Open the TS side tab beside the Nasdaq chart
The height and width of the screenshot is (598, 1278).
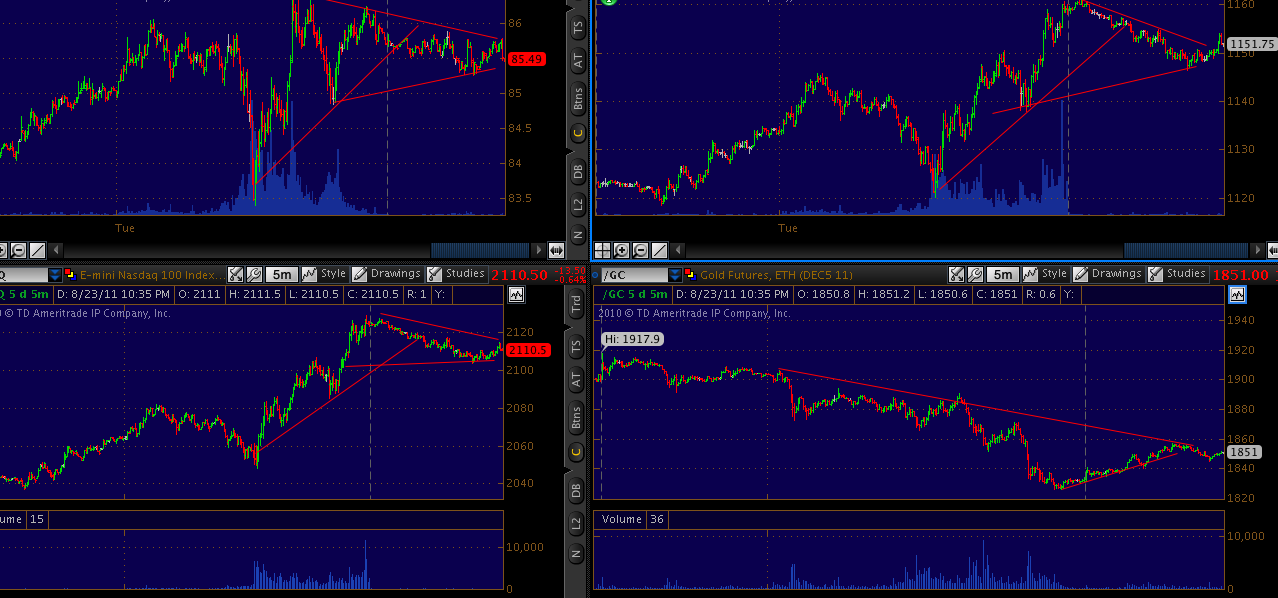tap(577, 347)
